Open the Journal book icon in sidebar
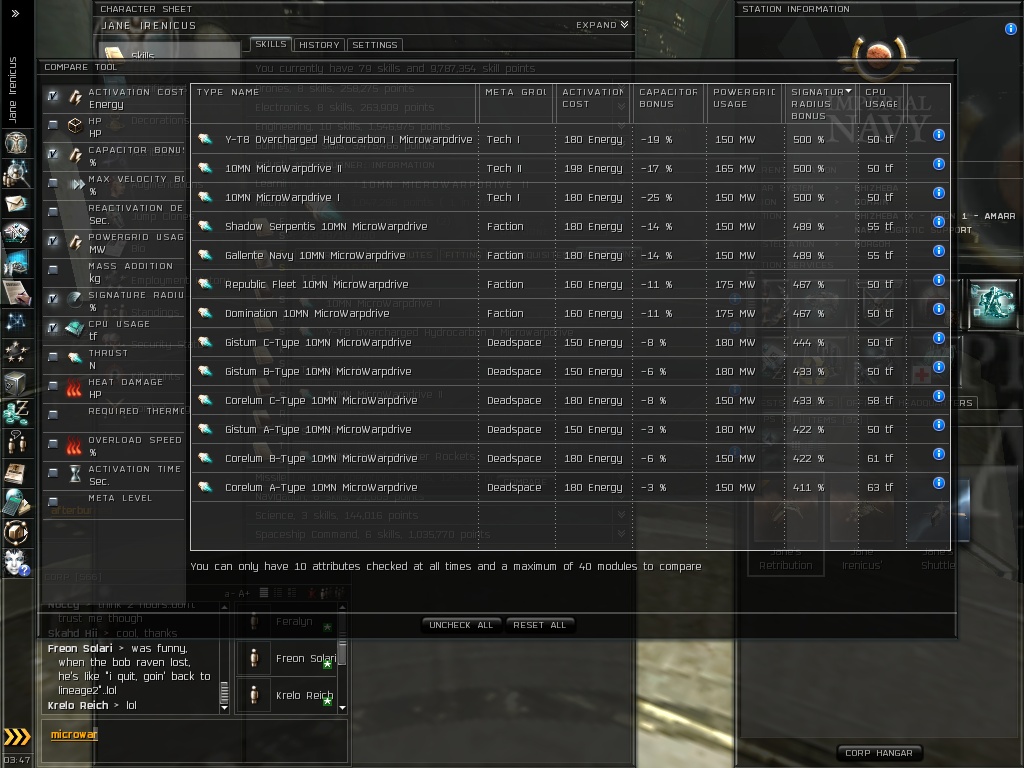This screenshot has width=1024, height=768. pyautogui.click(x=16, y=473)
